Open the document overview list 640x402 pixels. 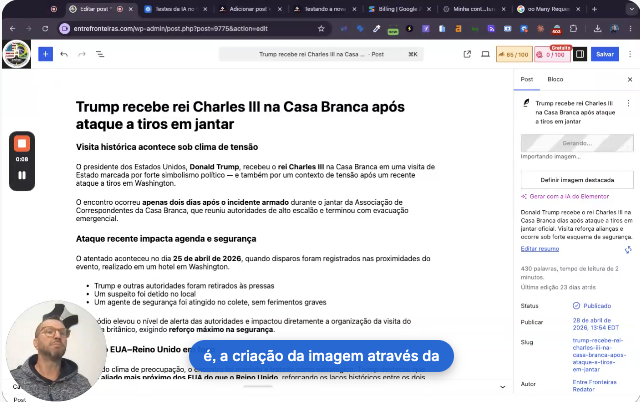point(100,54)
